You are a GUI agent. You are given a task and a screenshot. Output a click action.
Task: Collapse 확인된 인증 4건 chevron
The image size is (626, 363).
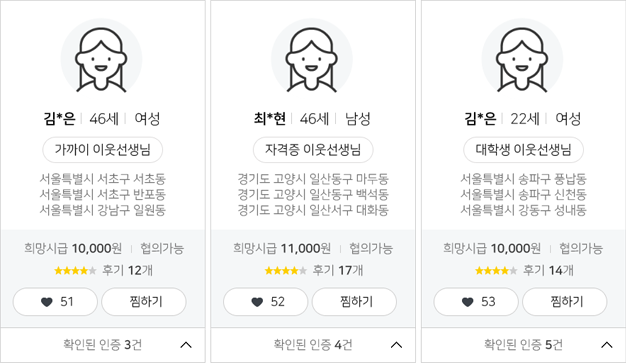click(x=396, y=345)
